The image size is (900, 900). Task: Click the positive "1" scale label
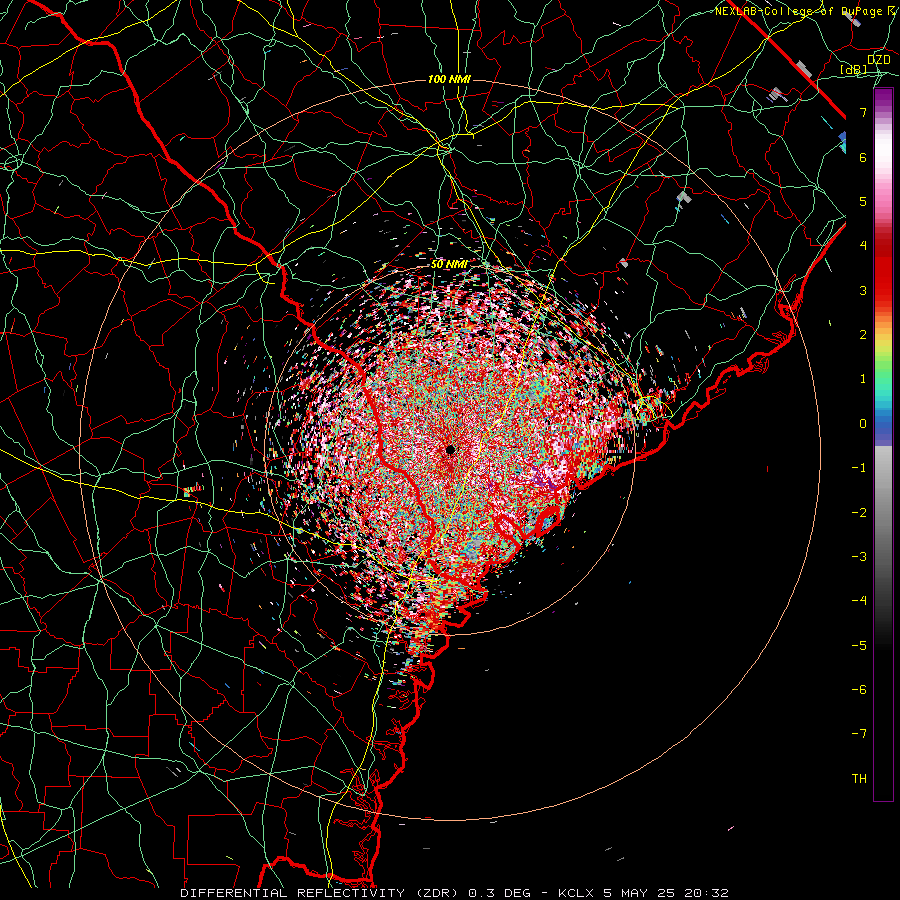pyautogui.click(x=863, y=379)
